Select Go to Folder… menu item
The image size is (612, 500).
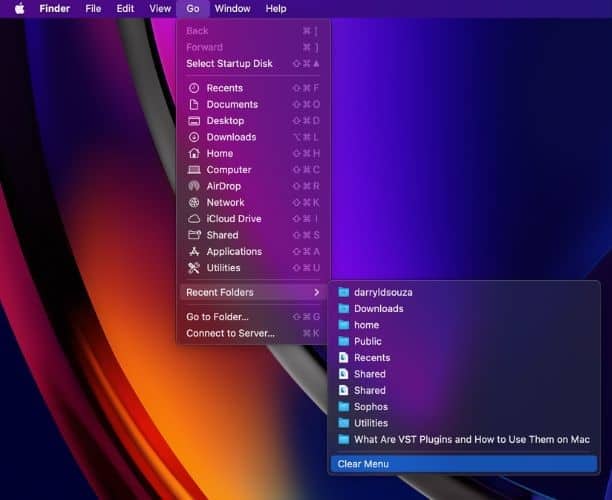pos(217,317)
